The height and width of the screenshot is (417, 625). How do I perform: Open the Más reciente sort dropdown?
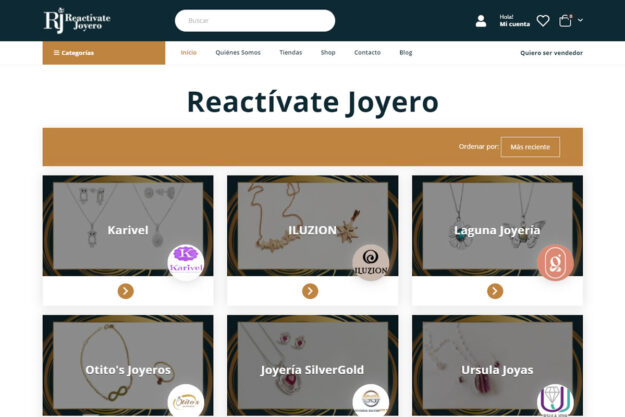(530, 147)
